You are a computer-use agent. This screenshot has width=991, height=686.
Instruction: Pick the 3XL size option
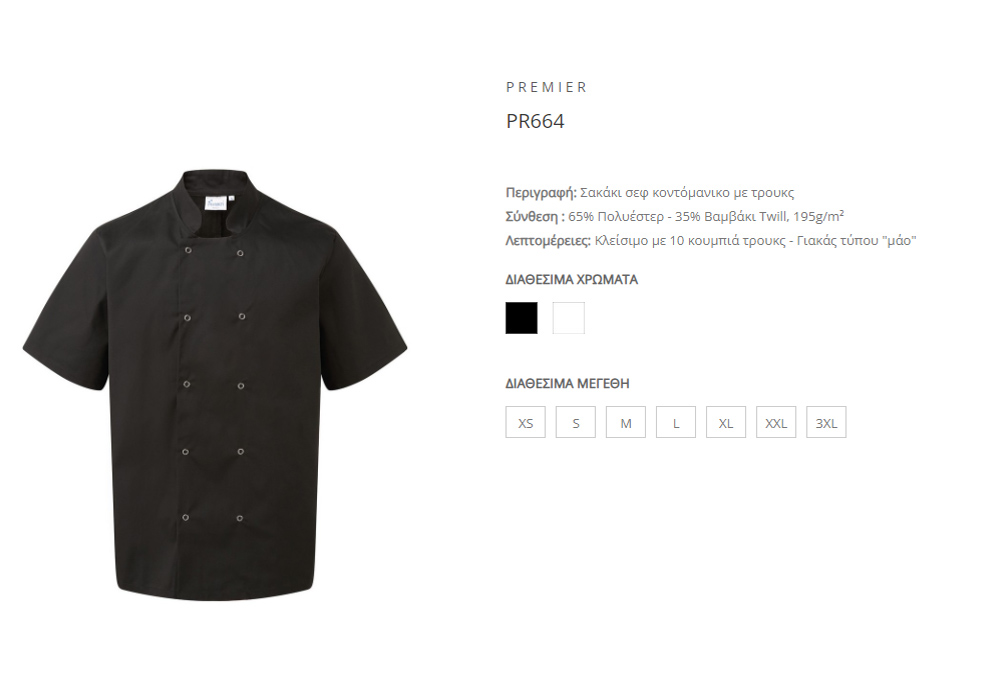[x=826, y=422]
